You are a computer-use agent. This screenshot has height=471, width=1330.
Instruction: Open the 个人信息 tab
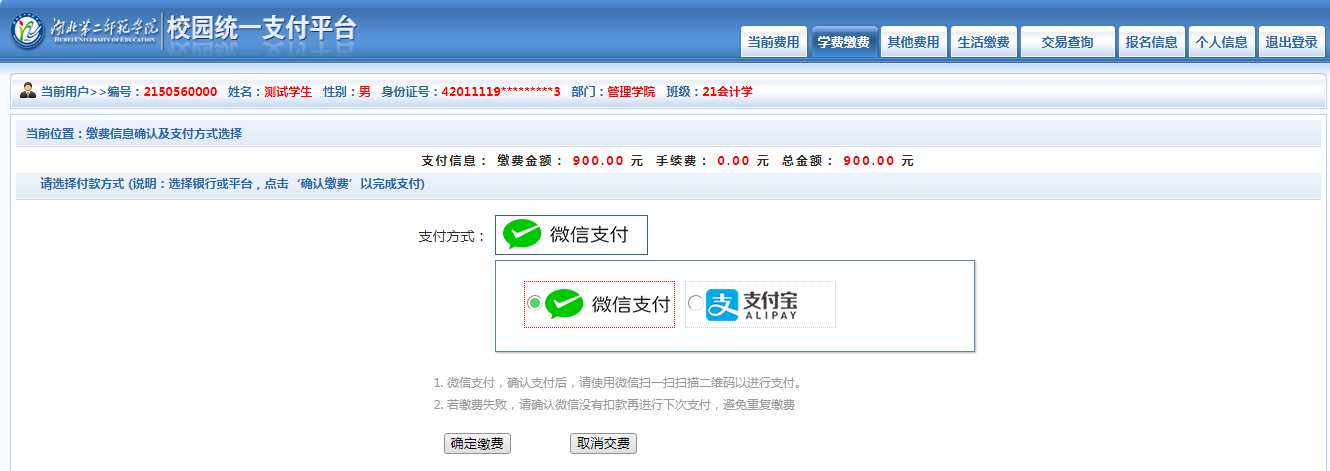(x=1221, y=42)
